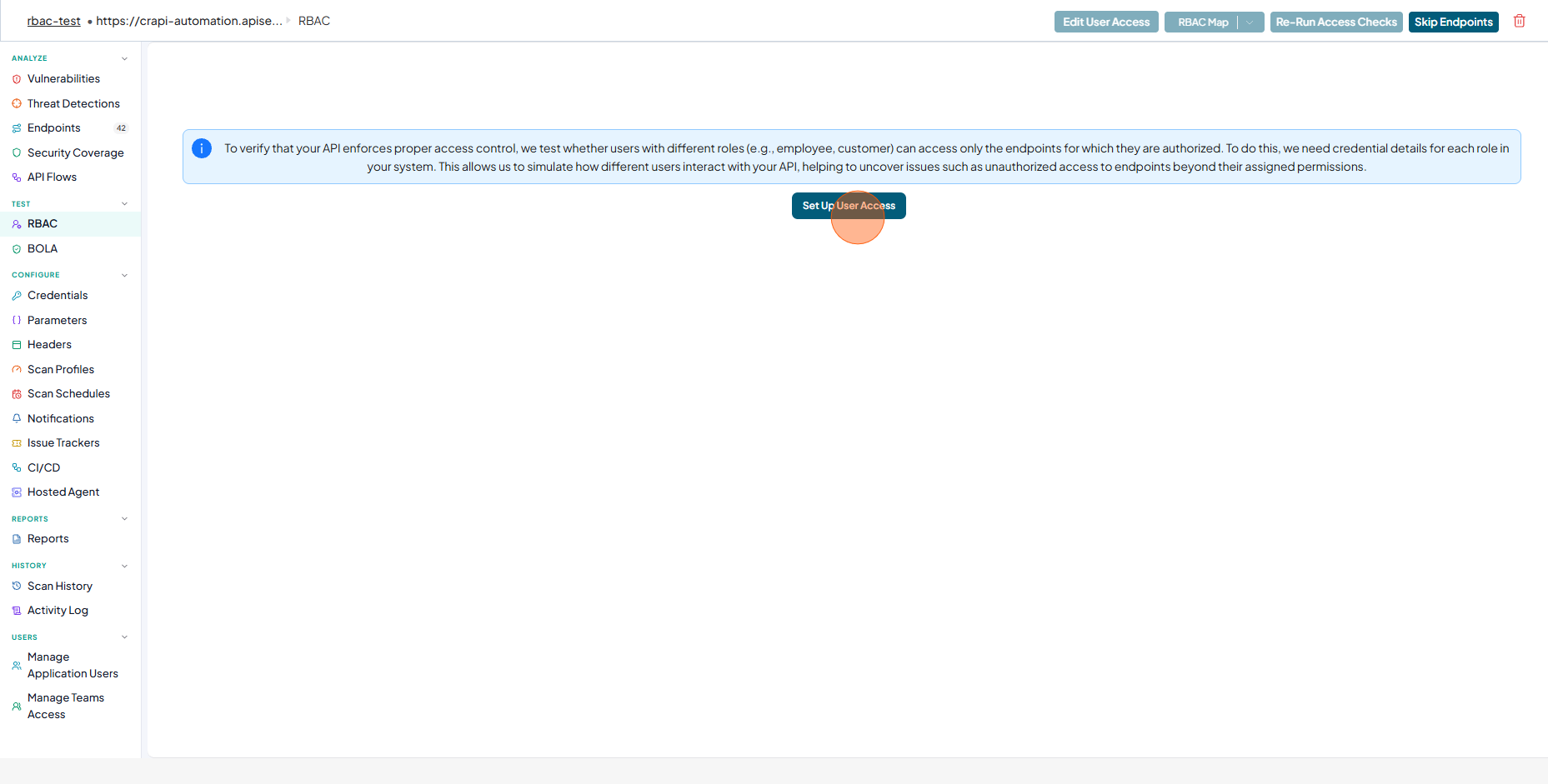Image resolution: width=1548 pixels, height=784 pixels.
Task: Click the Hosted Agent icon
Action: coord(17,492)
